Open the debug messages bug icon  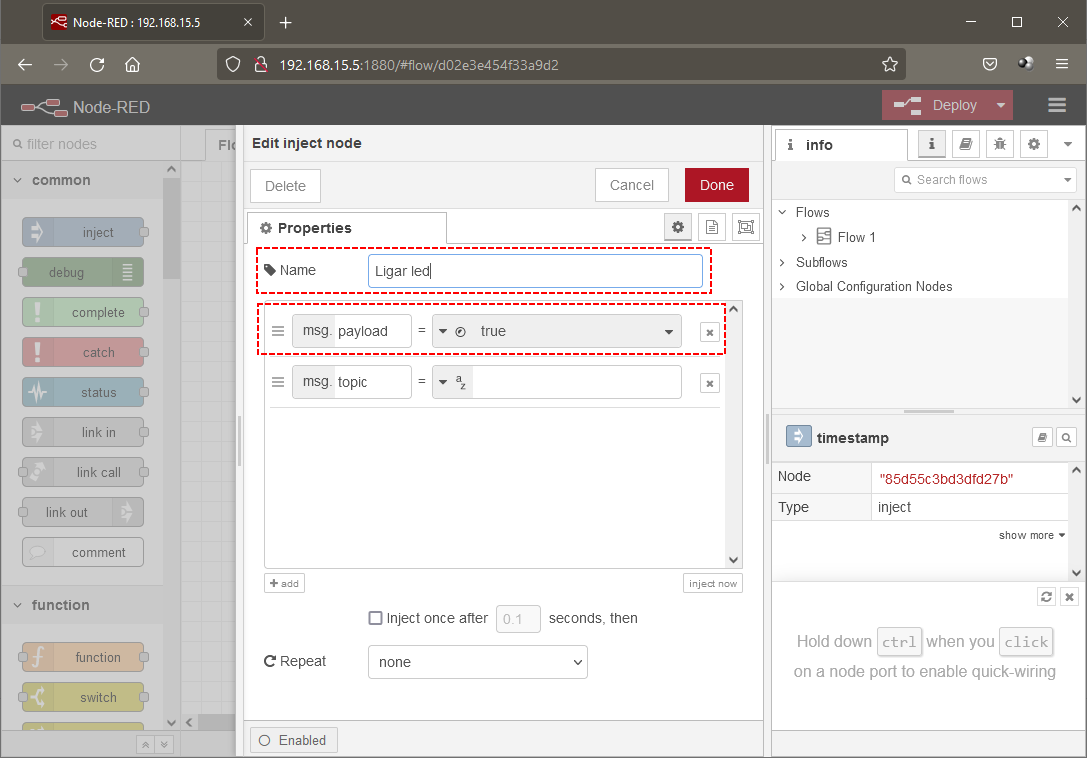pos(1000,144)
